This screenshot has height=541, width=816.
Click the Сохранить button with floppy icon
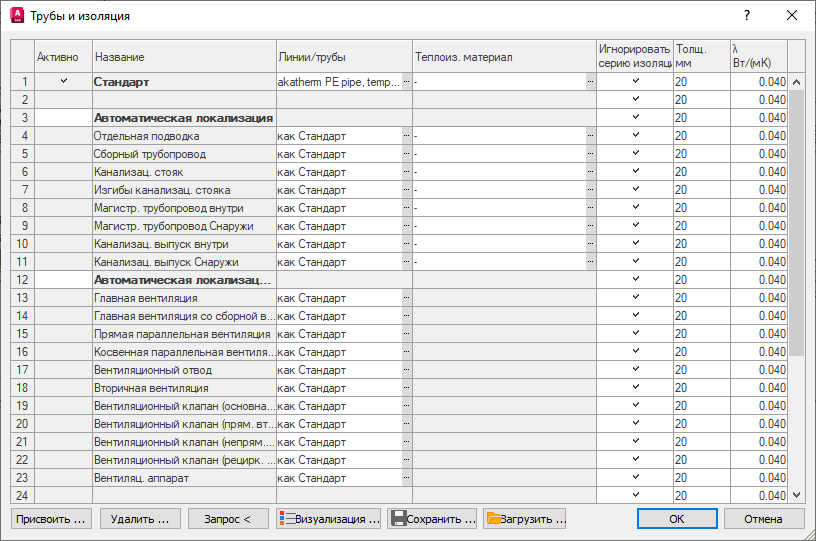[x=432, y=519]
